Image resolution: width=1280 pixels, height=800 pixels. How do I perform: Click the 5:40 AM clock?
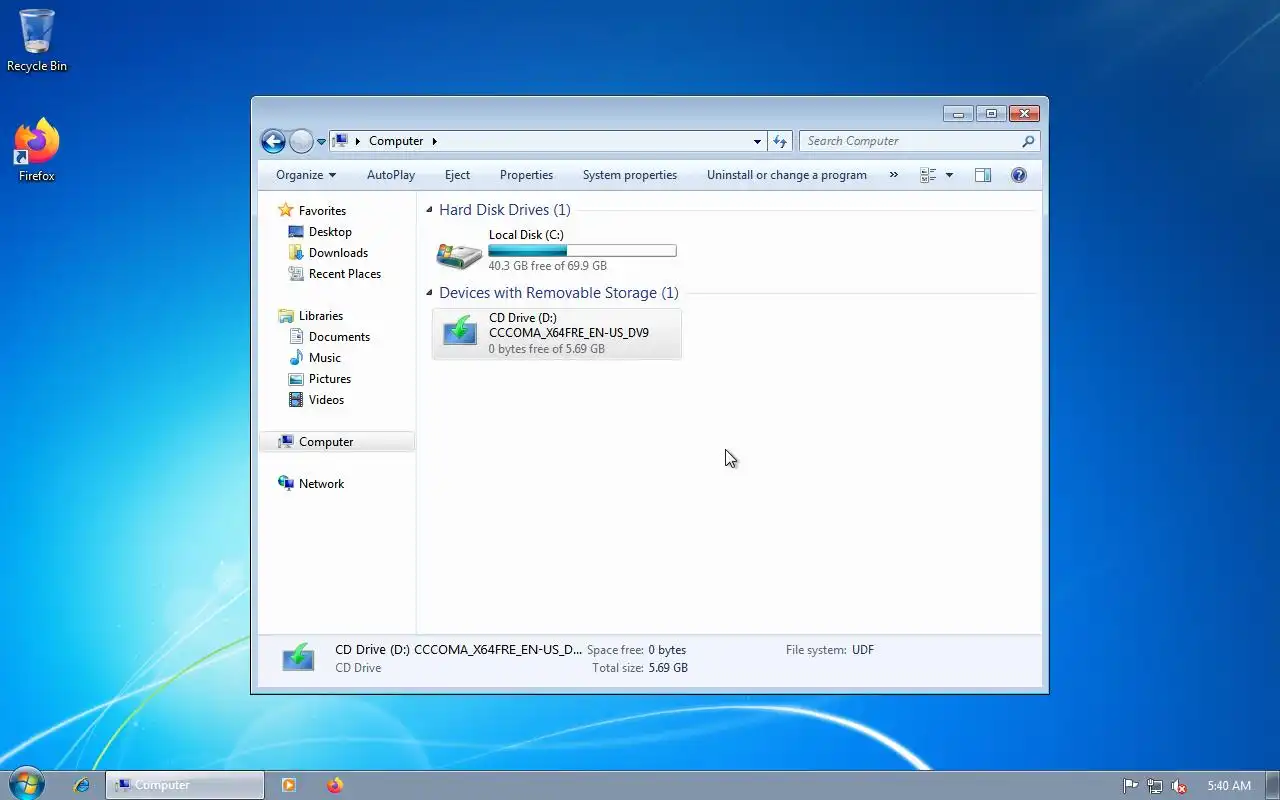click(1229, 786)
